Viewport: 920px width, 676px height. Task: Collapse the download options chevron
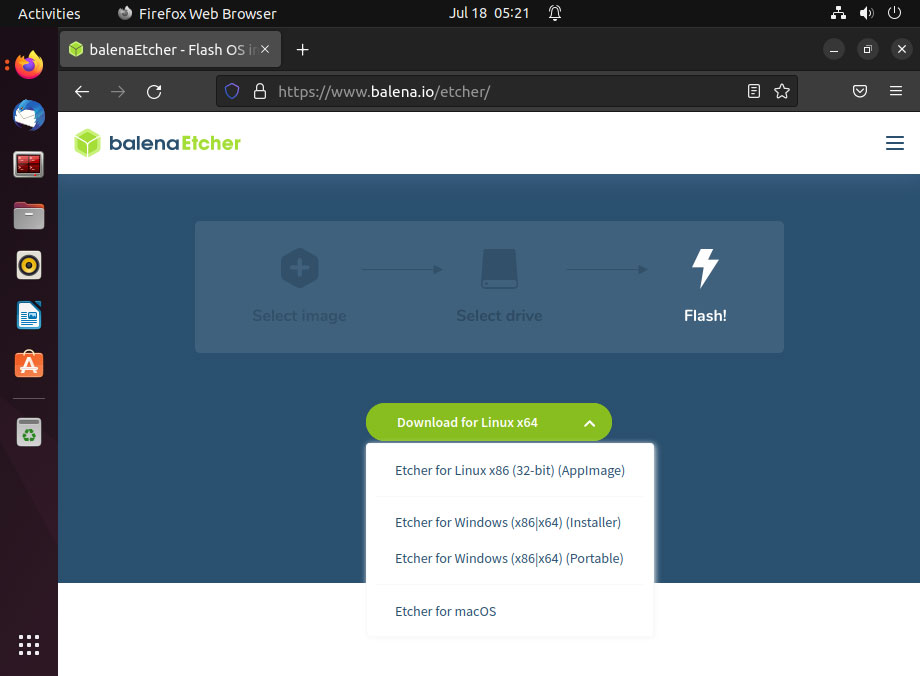[x=590, y=423]
